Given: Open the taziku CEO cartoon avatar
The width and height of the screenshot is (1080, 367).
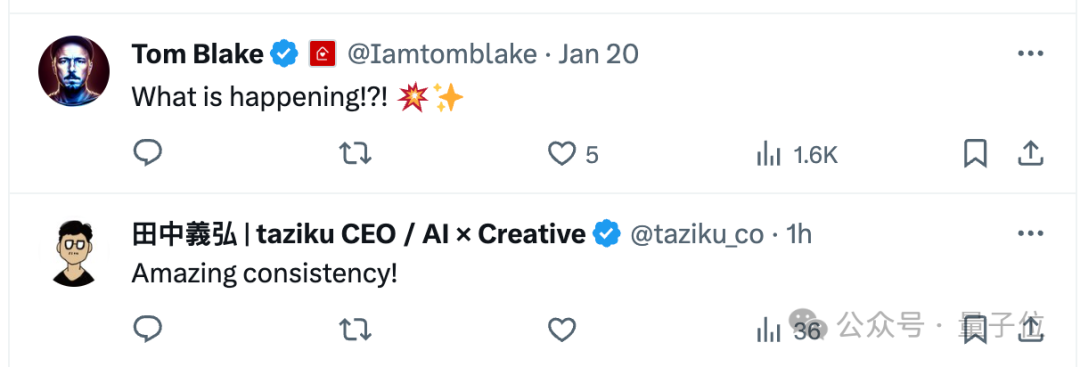Looking at the screenshot, I should [74, 253].
